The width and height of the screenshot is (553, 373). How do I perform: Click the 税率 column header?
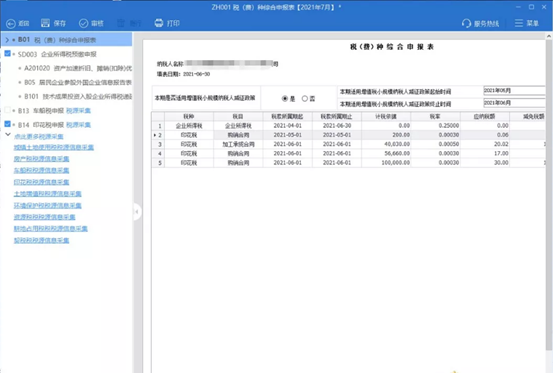tap(436, 116)
